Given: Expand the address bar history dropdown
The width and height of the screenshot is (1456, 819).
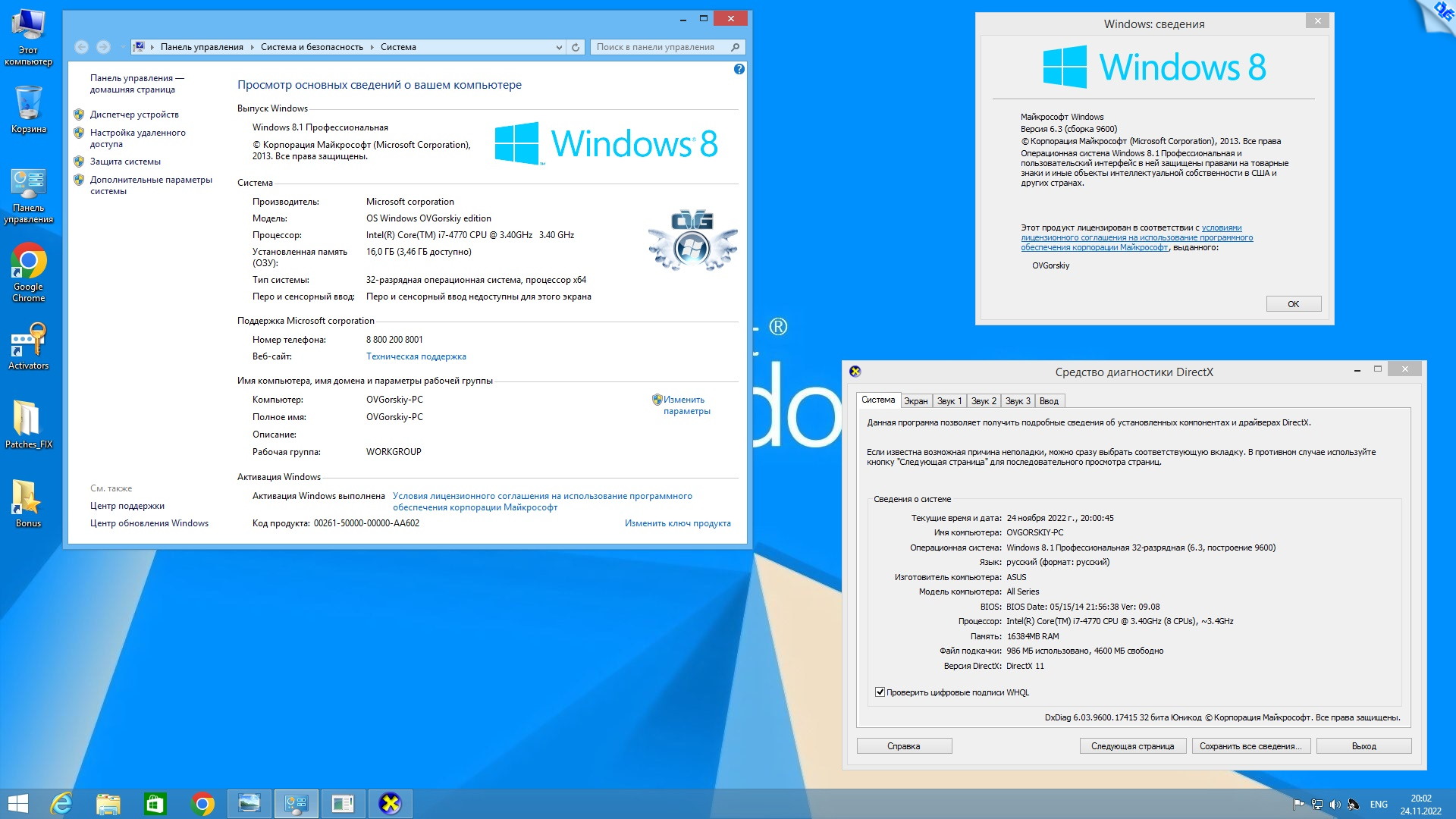Looking at the screenshot, I should pos(559,47).
